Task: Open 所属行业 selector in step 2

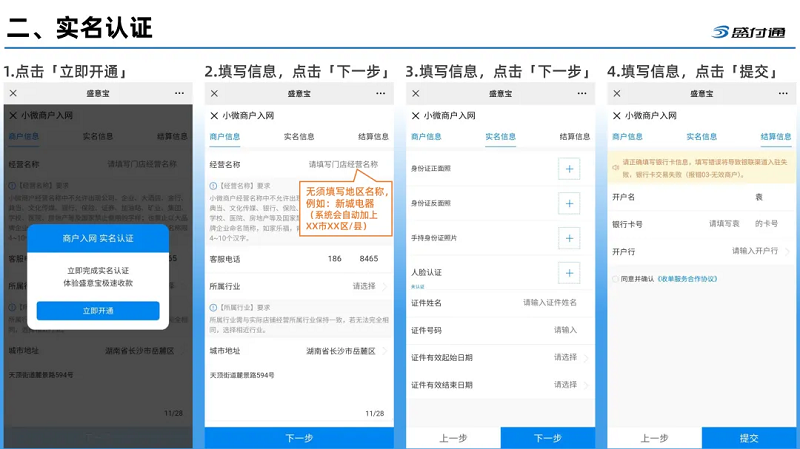Action: (x=370, y=286)
